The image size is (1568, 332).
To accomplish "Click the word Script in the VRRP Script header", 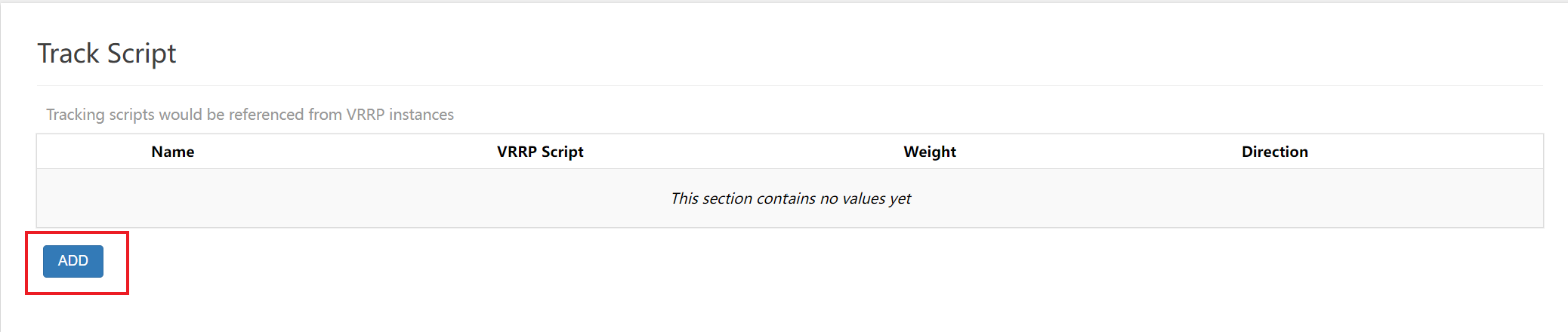I will click(x=562, y=152).
